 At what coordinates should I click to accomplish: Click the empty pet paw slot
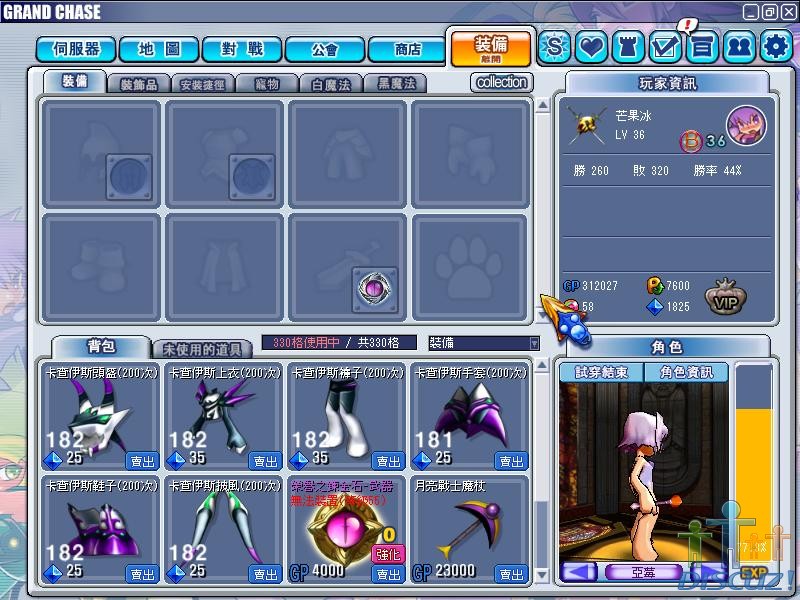(x=470, y=268)
